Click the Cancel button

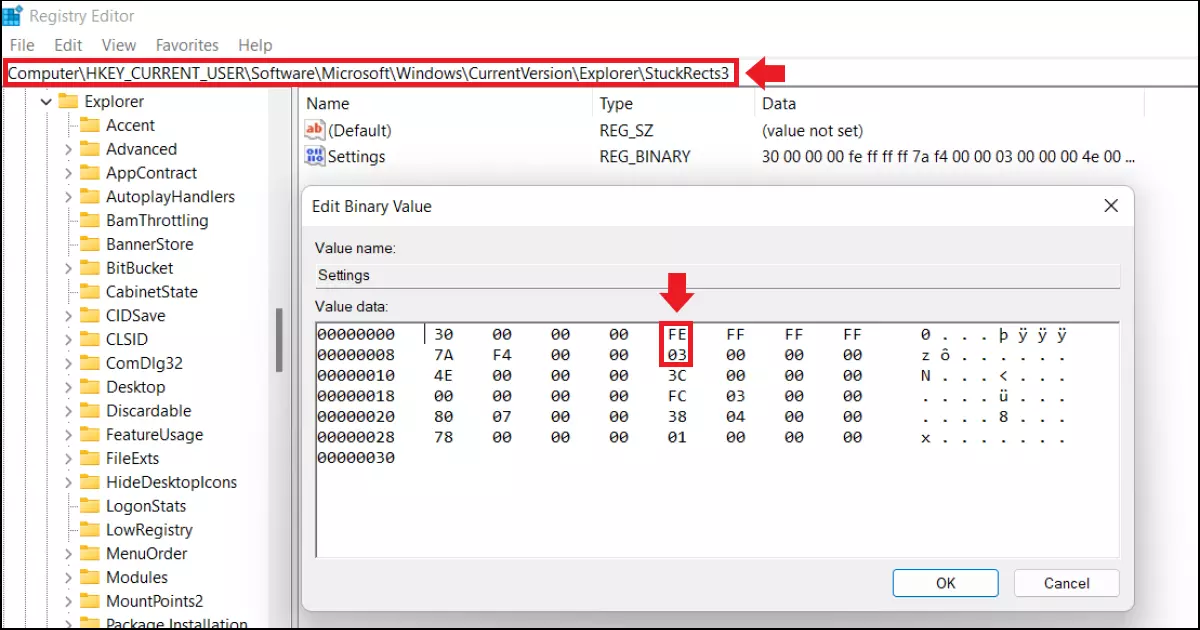point(1066,583)
